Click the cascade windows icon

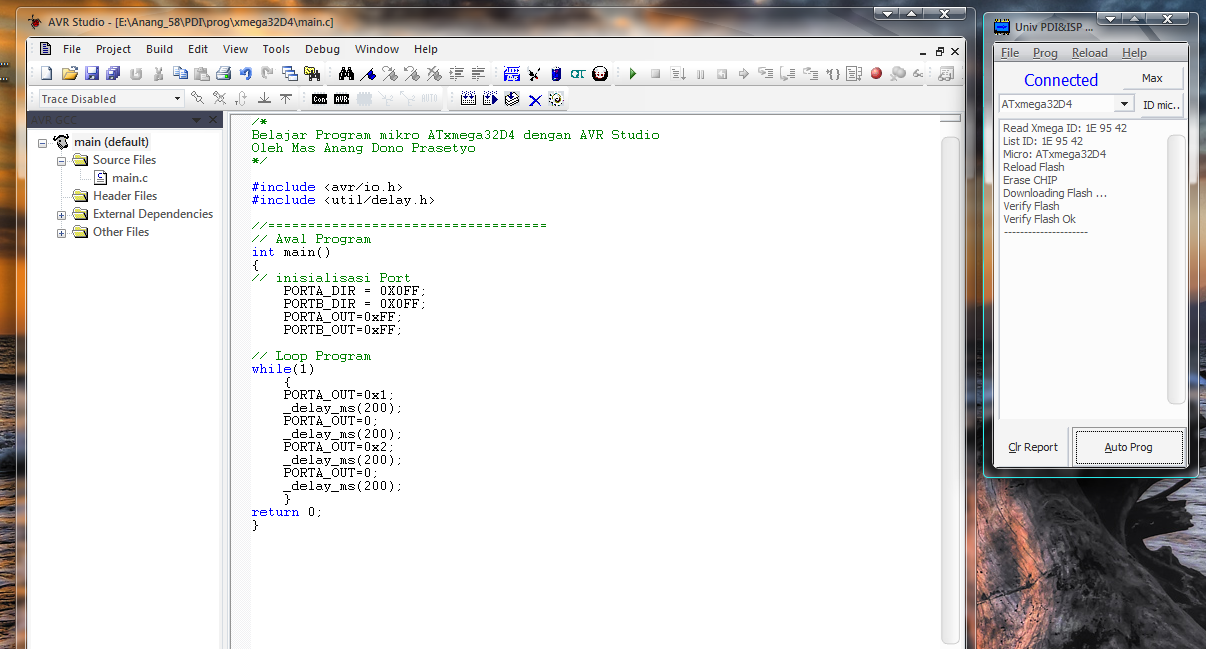[290, 73]
